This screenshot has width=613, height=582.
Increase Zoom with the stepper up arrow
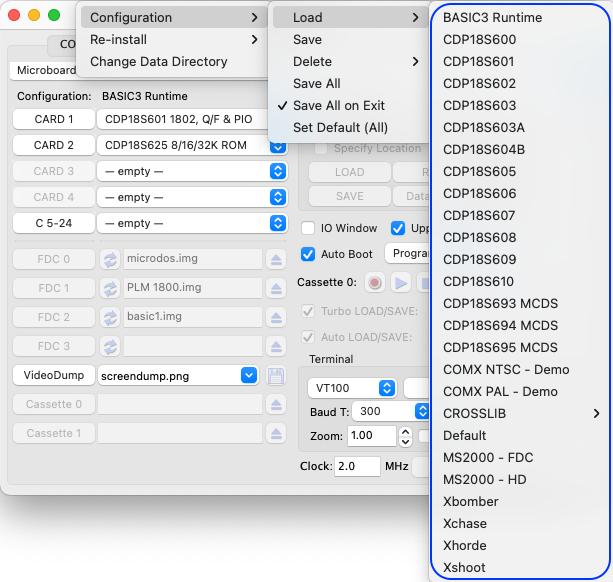coord(405,432)
